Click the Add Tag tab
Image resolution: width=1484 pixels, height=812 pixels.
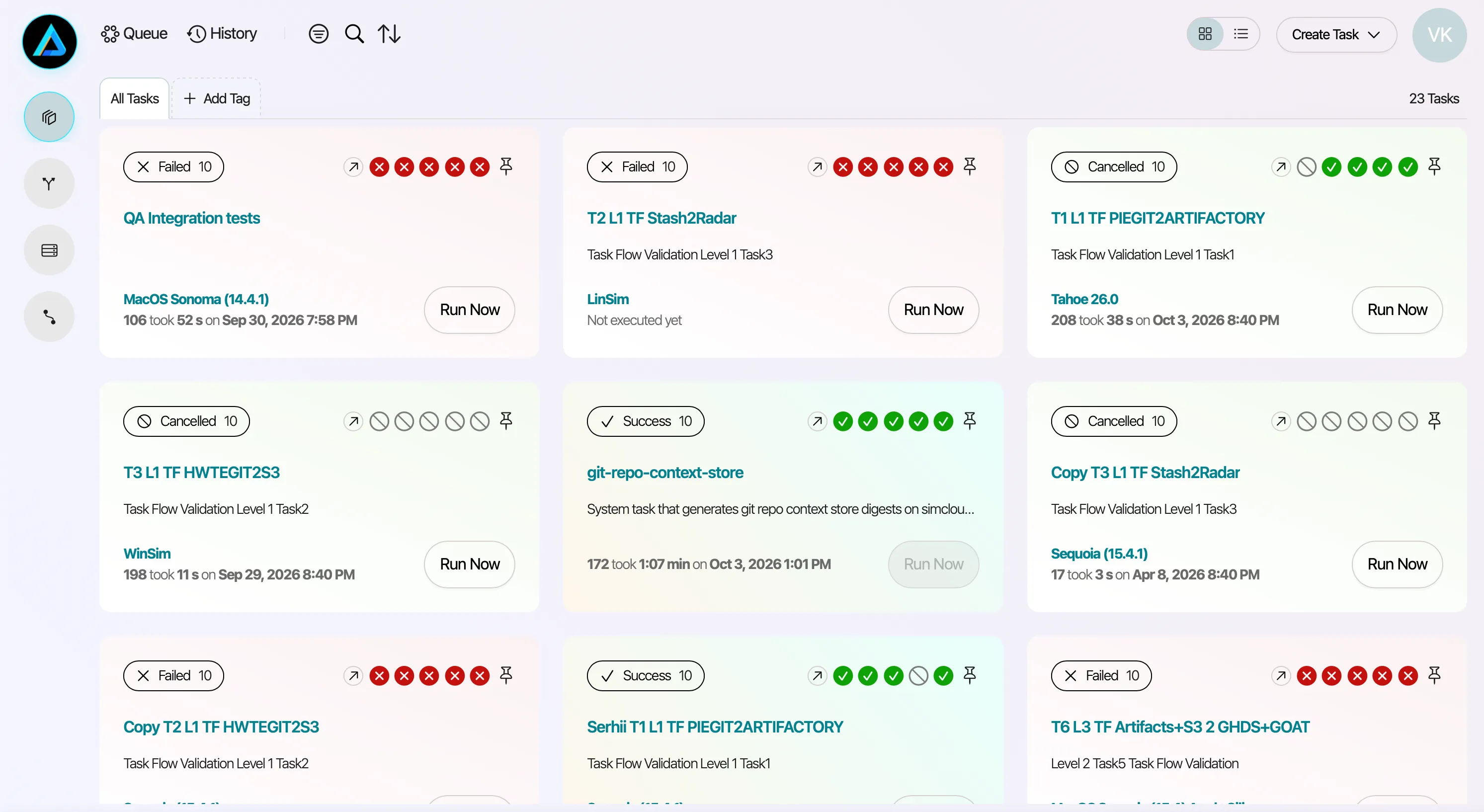(217, 98)
